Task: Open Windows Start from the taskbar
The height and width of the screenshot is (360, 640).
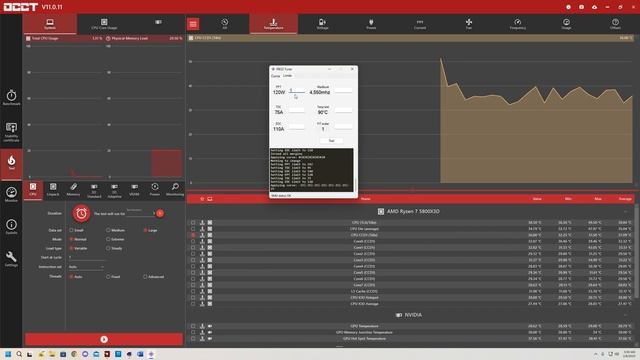Action: pos(8,354)
